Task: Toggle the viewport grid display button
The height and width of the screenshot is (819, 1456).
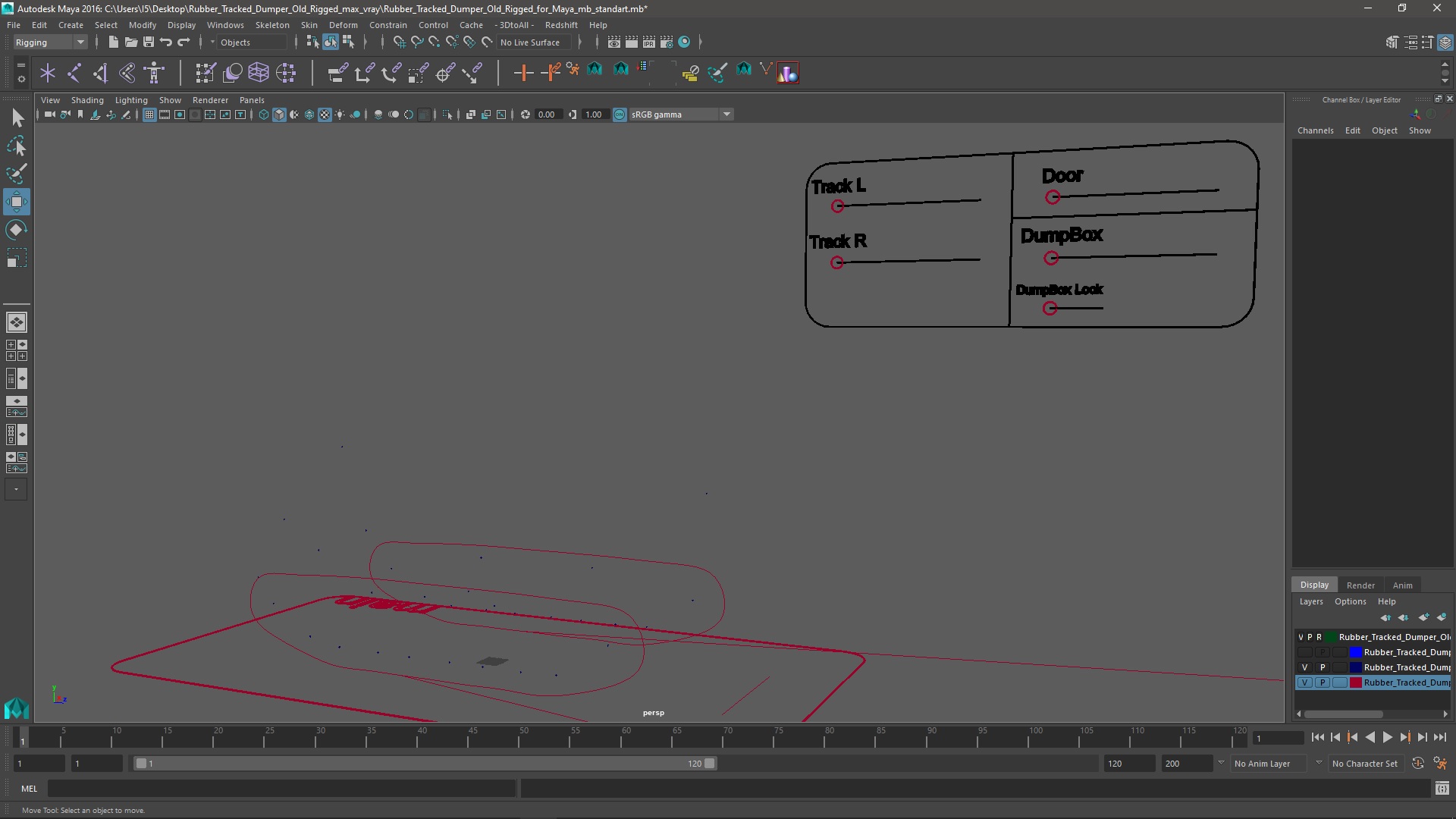Action: (149, 115)
